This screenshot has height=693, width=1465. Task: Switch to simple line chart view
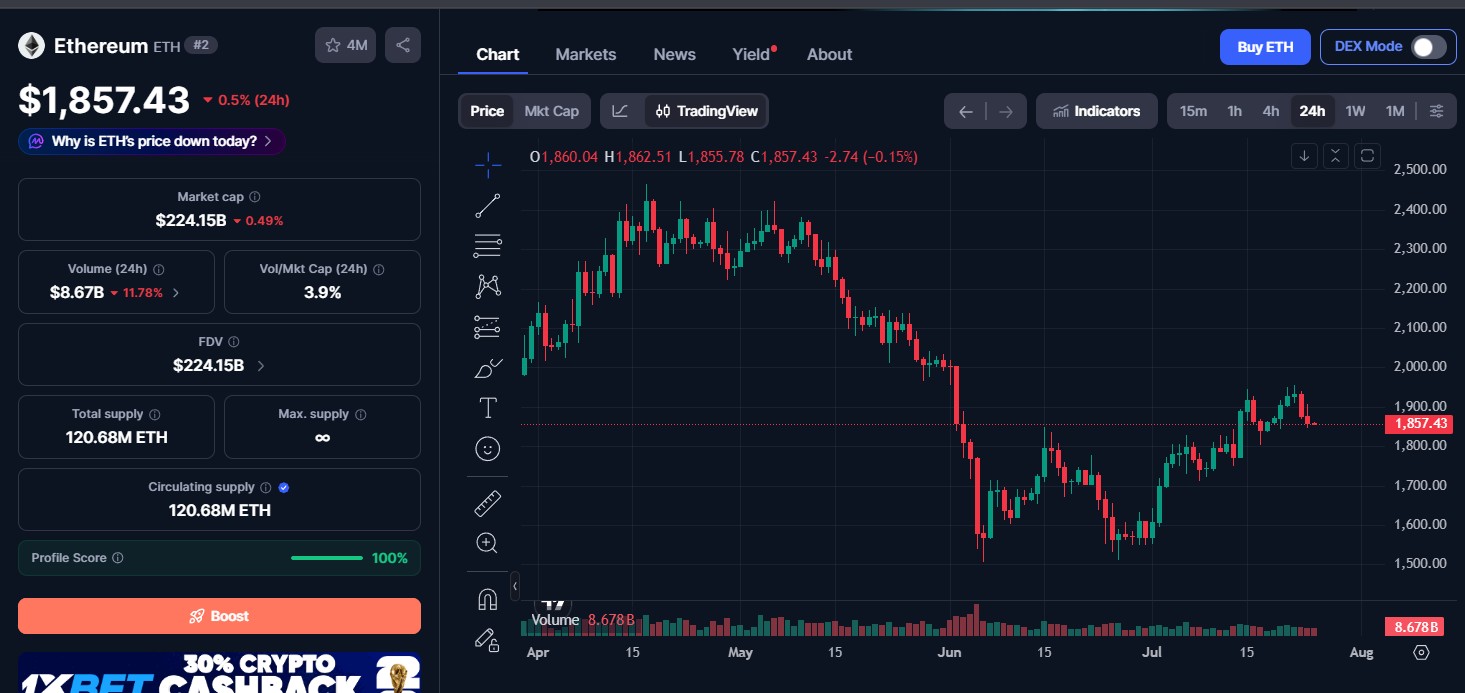pos(620,111)
